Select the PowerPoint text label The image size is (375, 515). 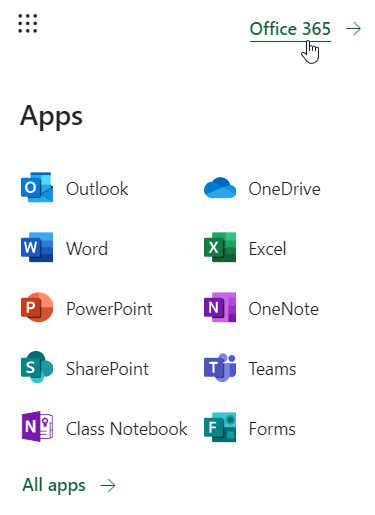pyautogui.click(x=109, y=309)
